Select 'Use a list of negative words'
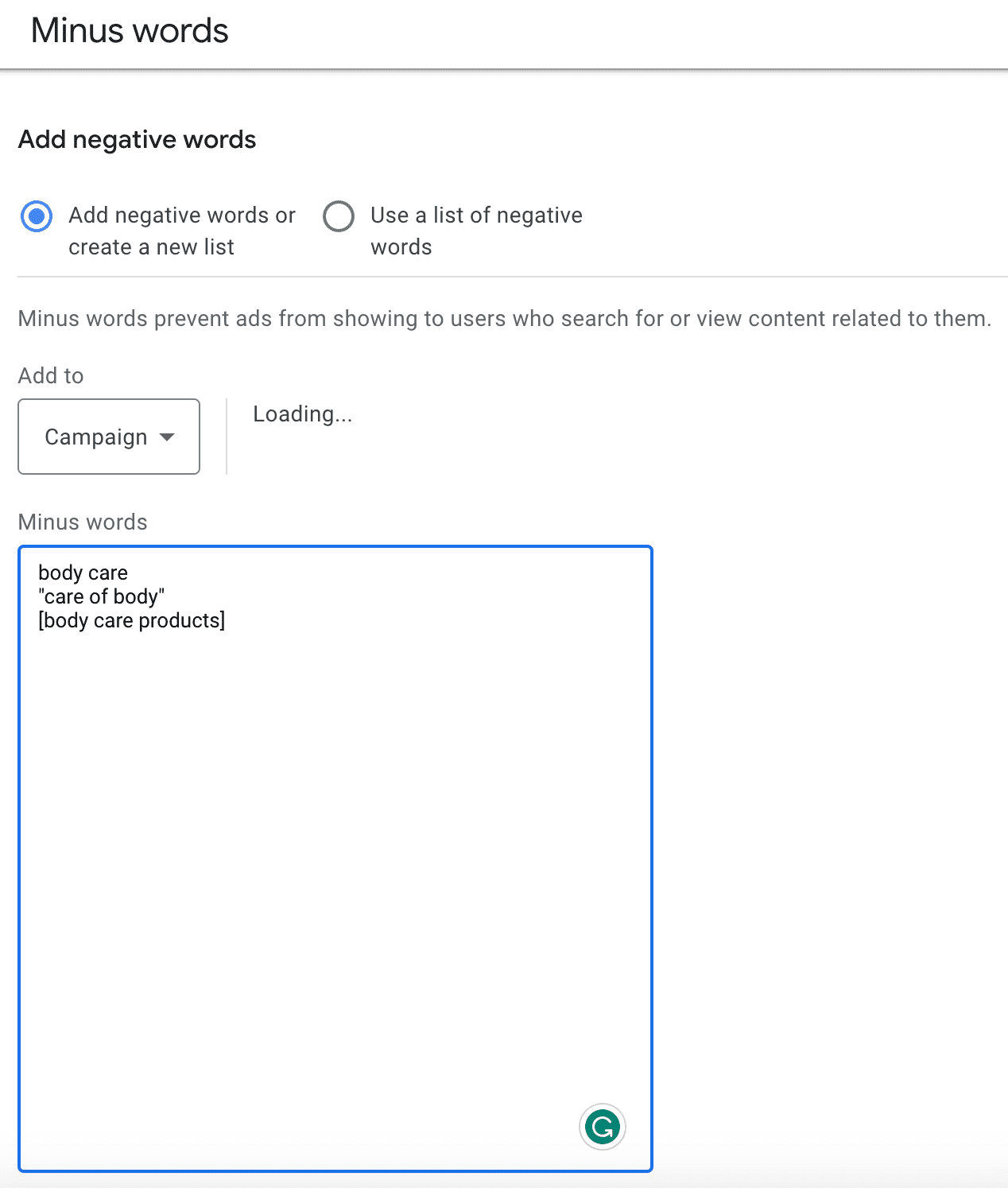The height and width of the screenshot is (1188, 1008). tap(339, 215)
